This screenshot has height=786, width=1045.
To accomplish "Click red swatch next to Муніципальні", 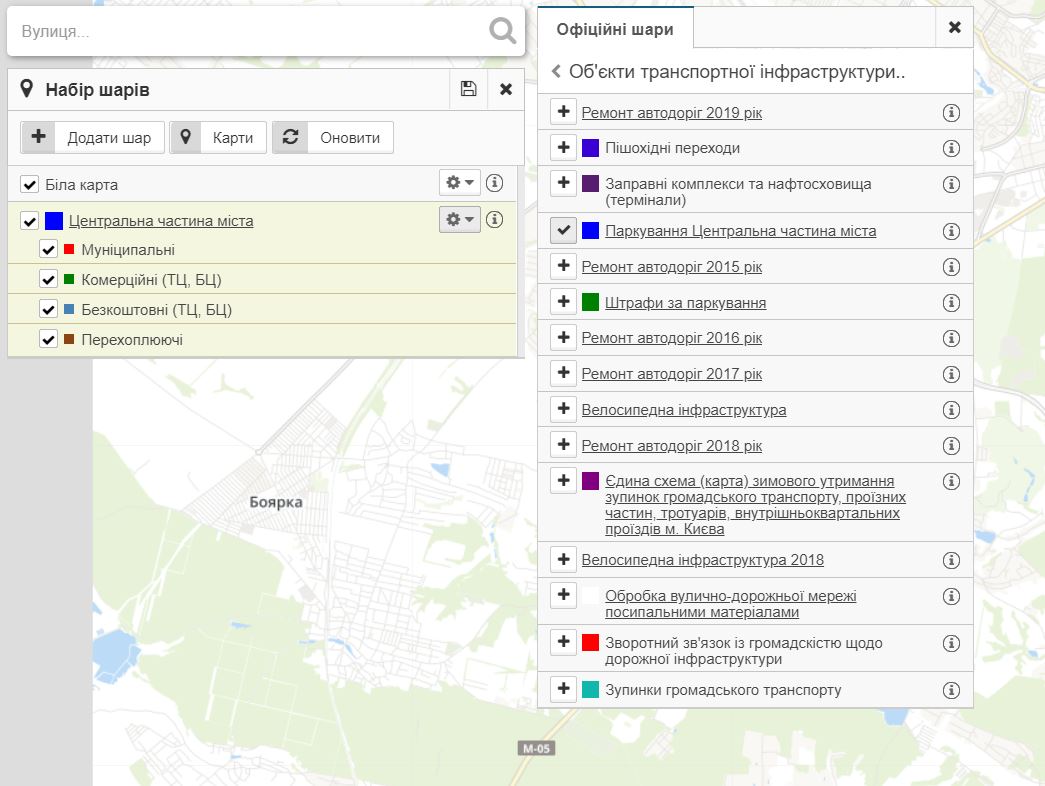I will [x=69, y=249].
